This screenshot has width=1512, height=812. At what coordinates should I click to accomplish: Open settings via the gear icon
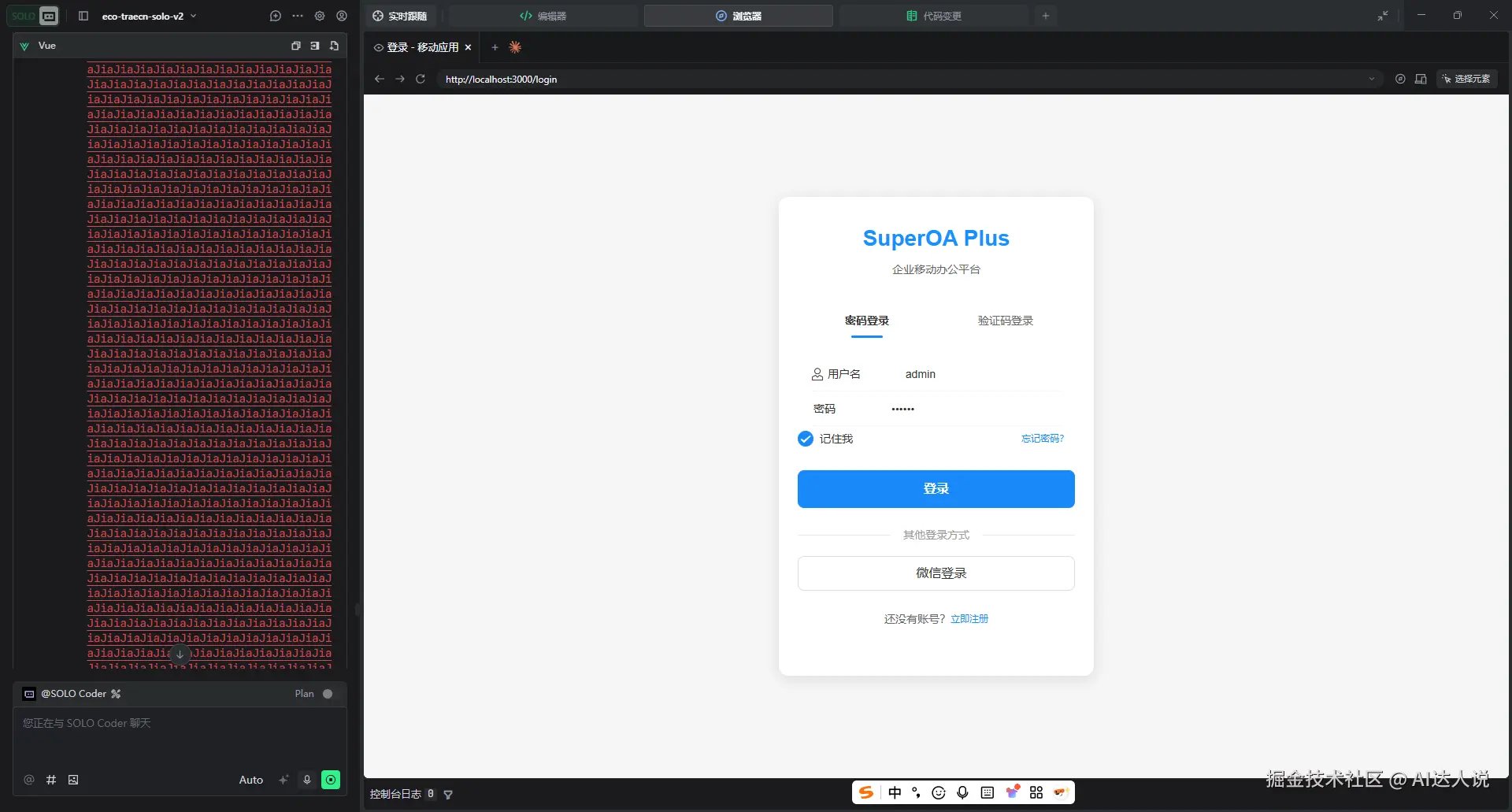click(x=320, y=16)
